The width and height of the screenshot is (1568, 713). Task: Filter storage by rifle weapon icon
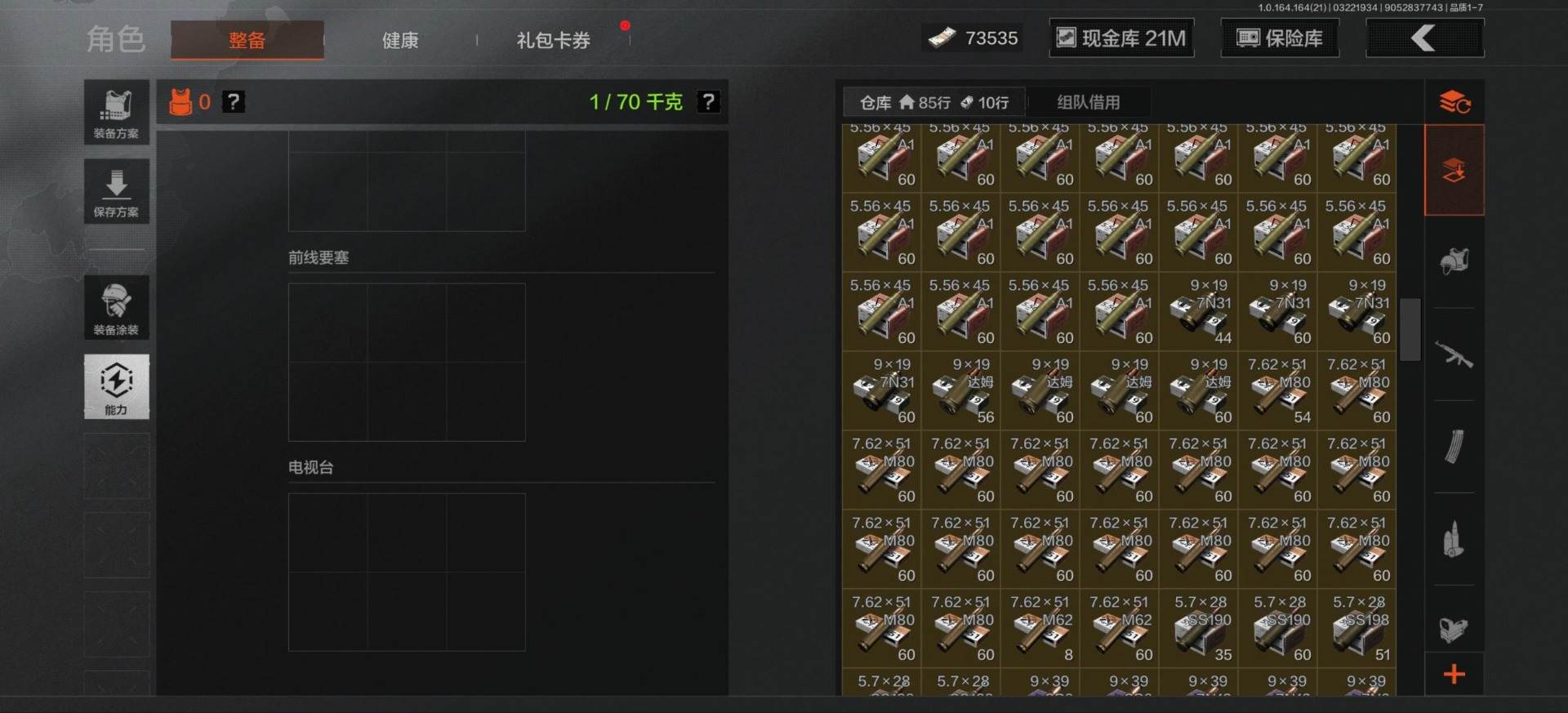[x=1454, y=354]
